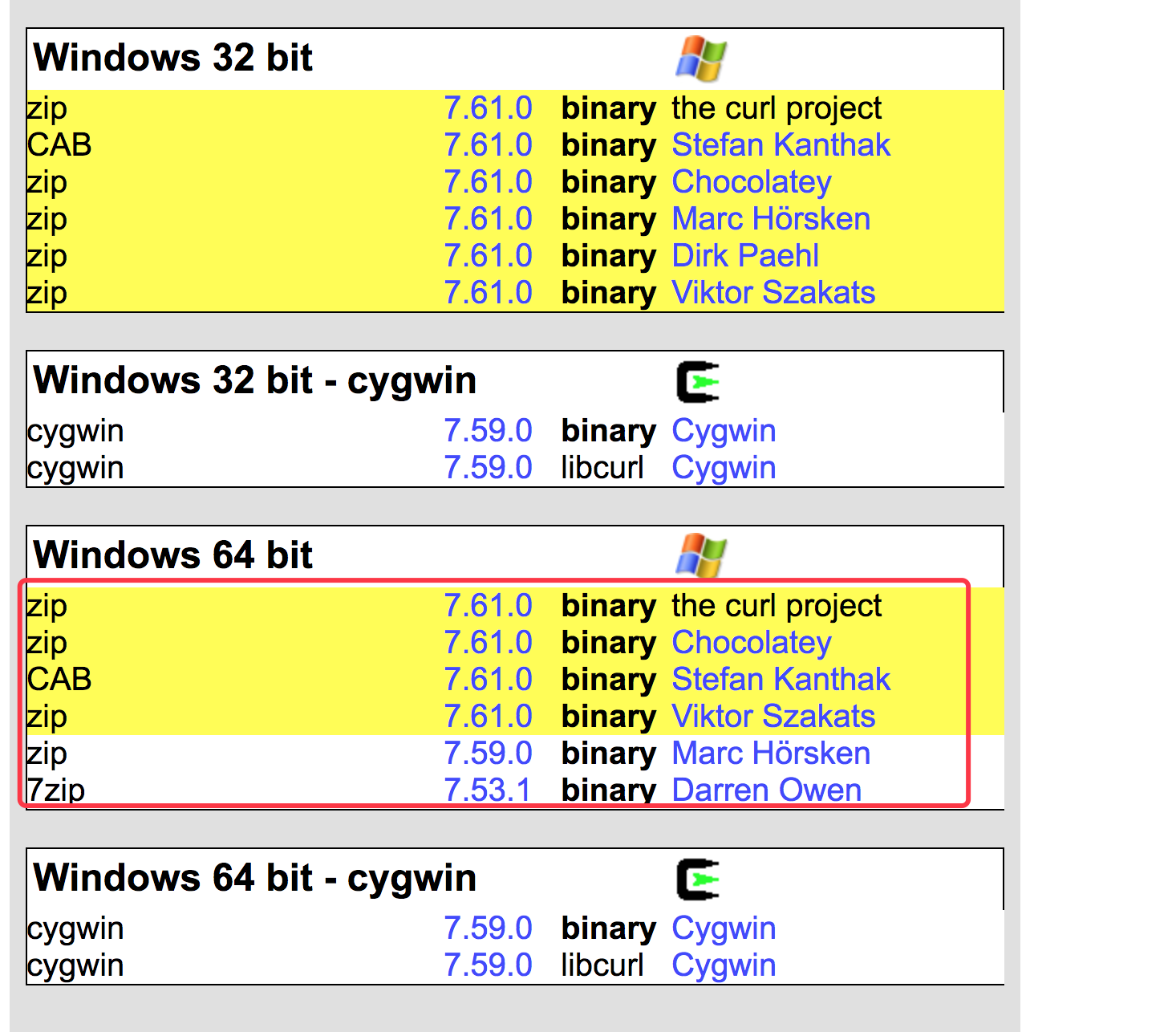Download 7.61.0 from 64-bit Viktor Szakats row
The image size is (1176, 1032).
click(489, 717)
